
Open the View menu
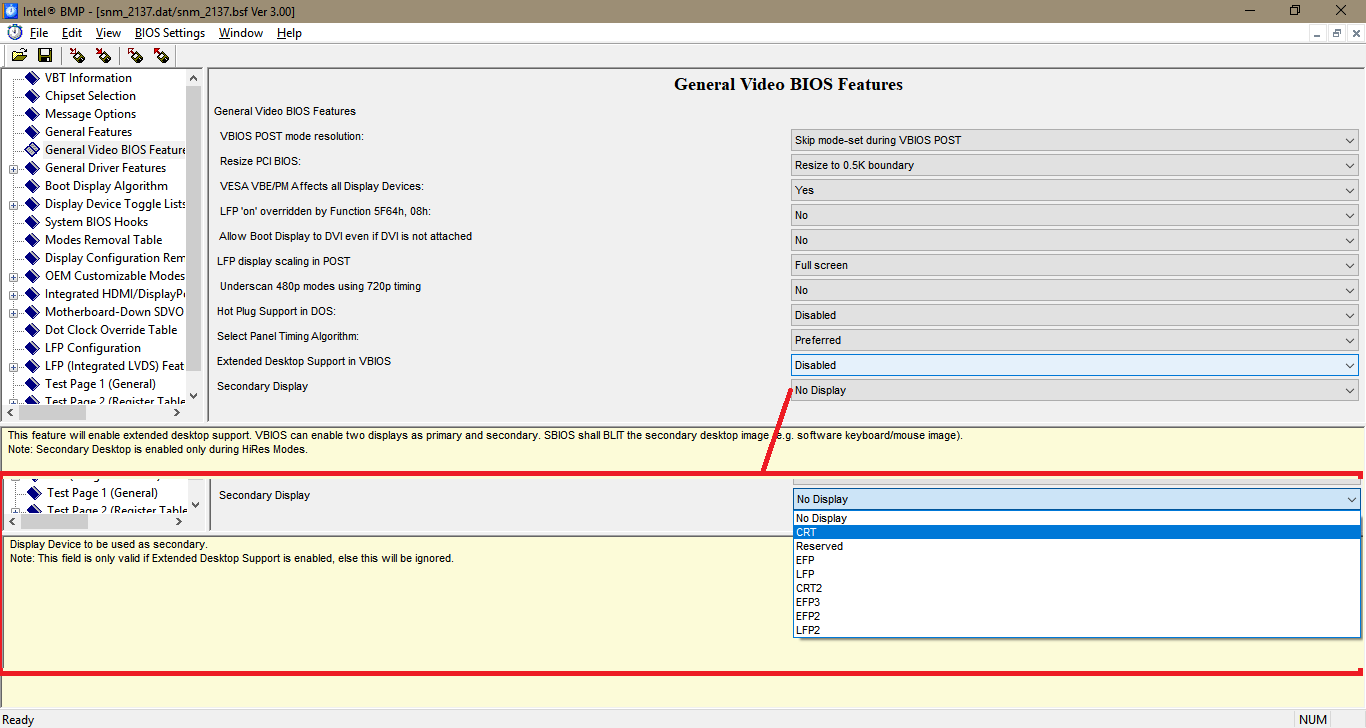(x=108, y=33)
